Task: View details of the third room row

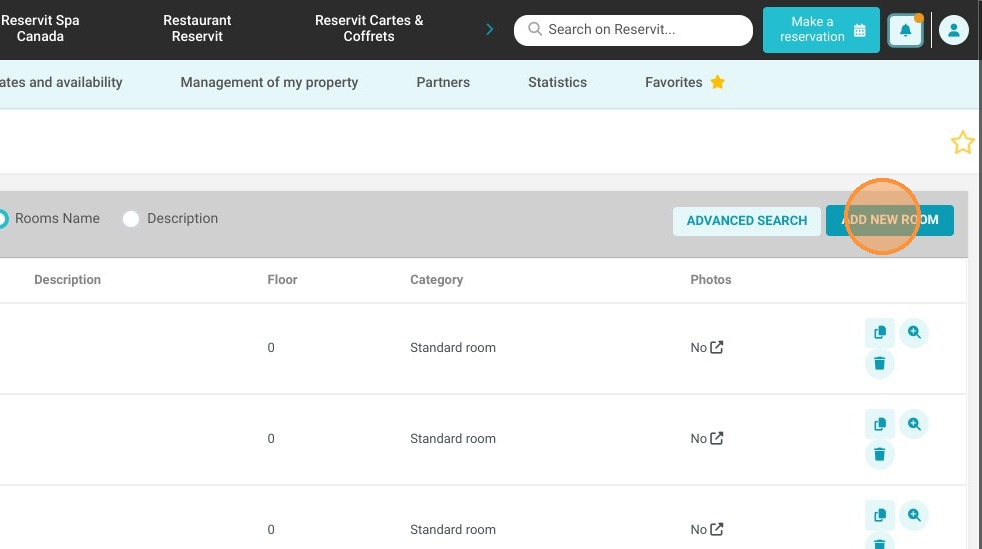Action: pyautogui.click(x=914, y=515)
